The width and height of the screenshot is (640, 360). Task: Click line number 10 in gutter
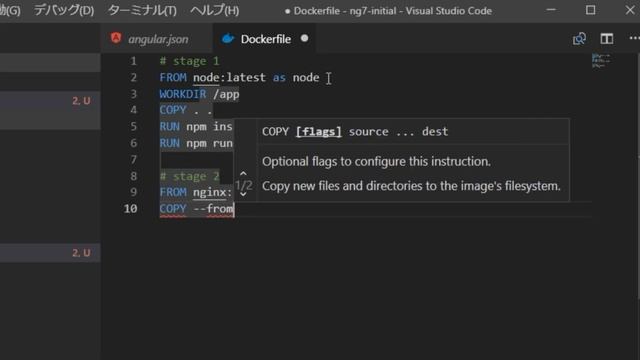click(131, 209)
